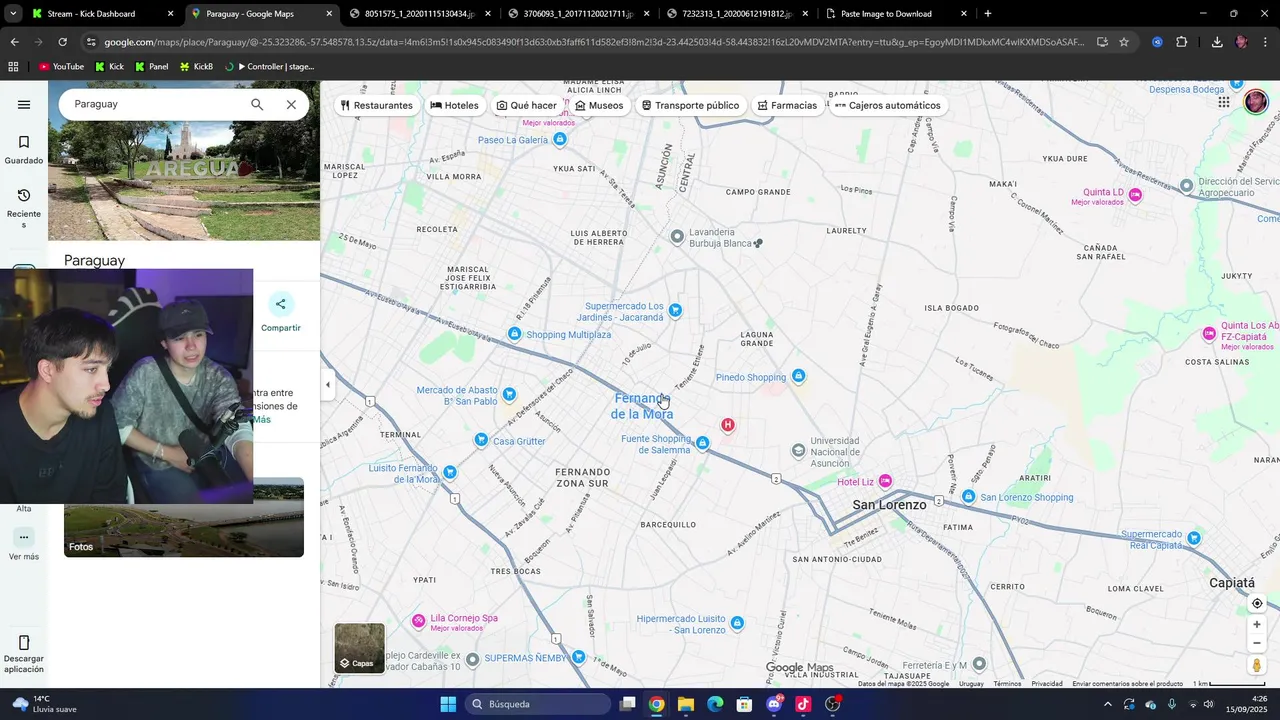The image size is (1280, 720).
Task: Zoom out on the map
Action: point(1257,643)
